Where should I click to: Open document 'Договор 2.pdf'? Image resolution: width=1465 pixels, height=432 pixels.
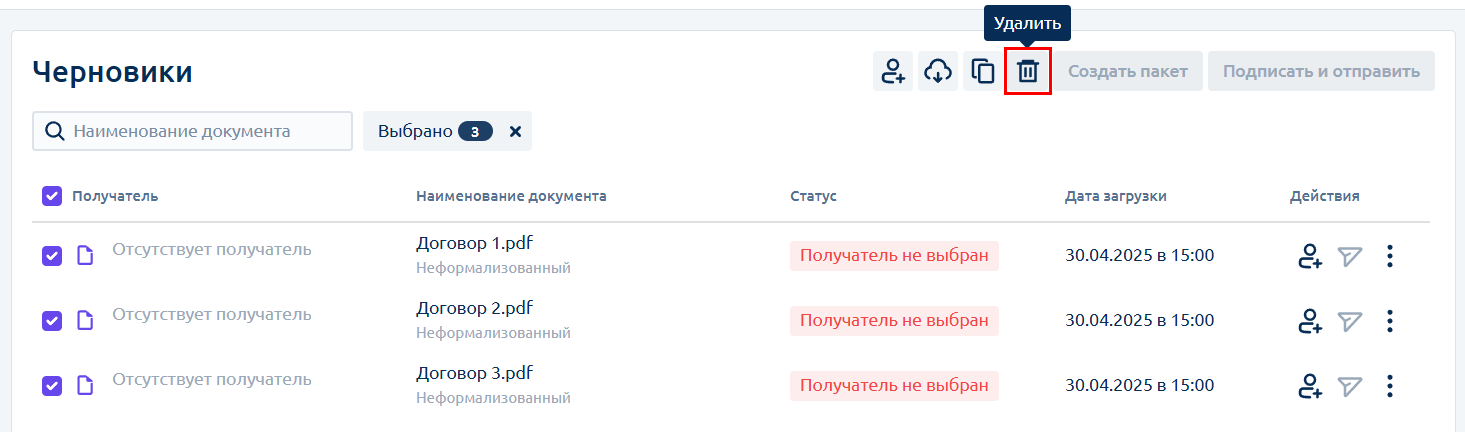475,308
